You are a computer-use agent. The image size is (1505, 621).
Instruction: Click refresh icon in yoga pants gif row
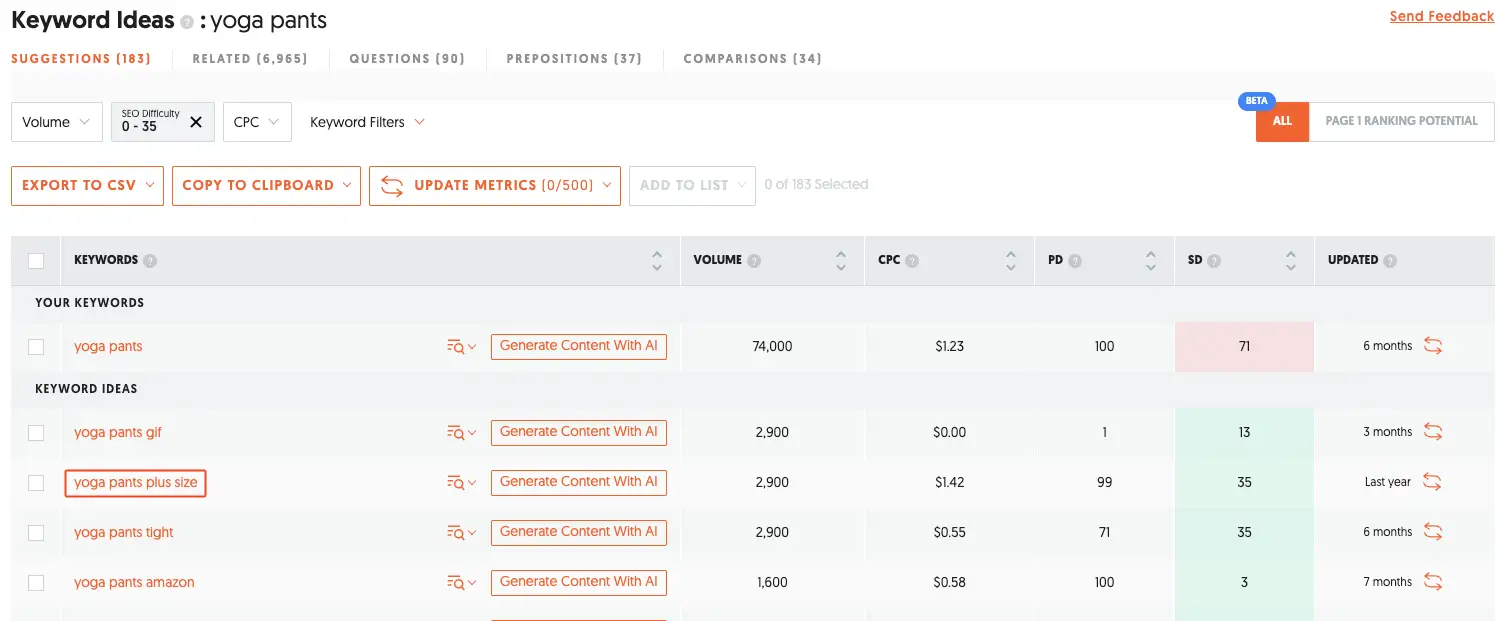pos(1433,432)
